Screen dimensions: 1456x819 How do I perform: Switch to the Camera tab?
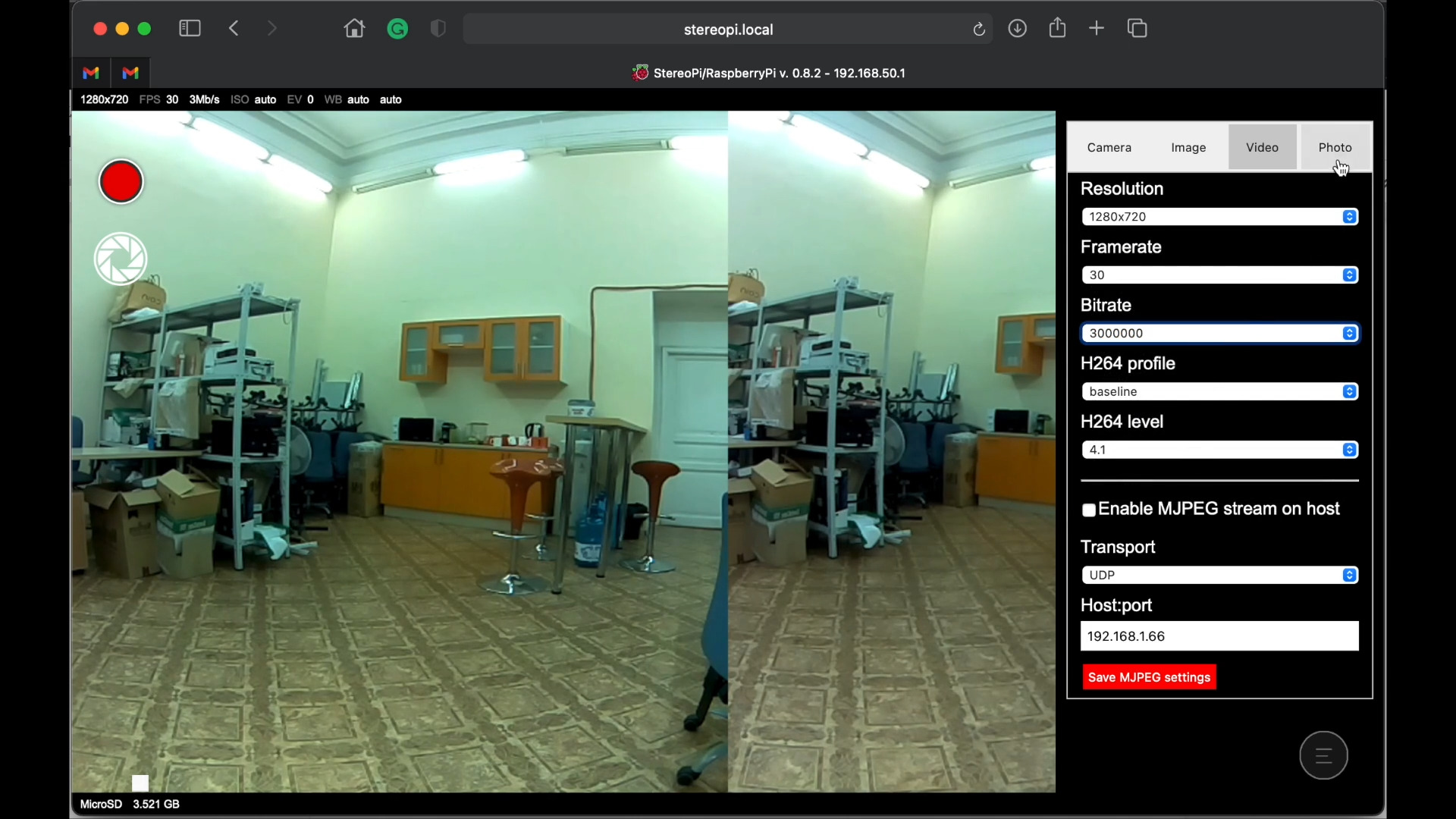pos(1109,148)
